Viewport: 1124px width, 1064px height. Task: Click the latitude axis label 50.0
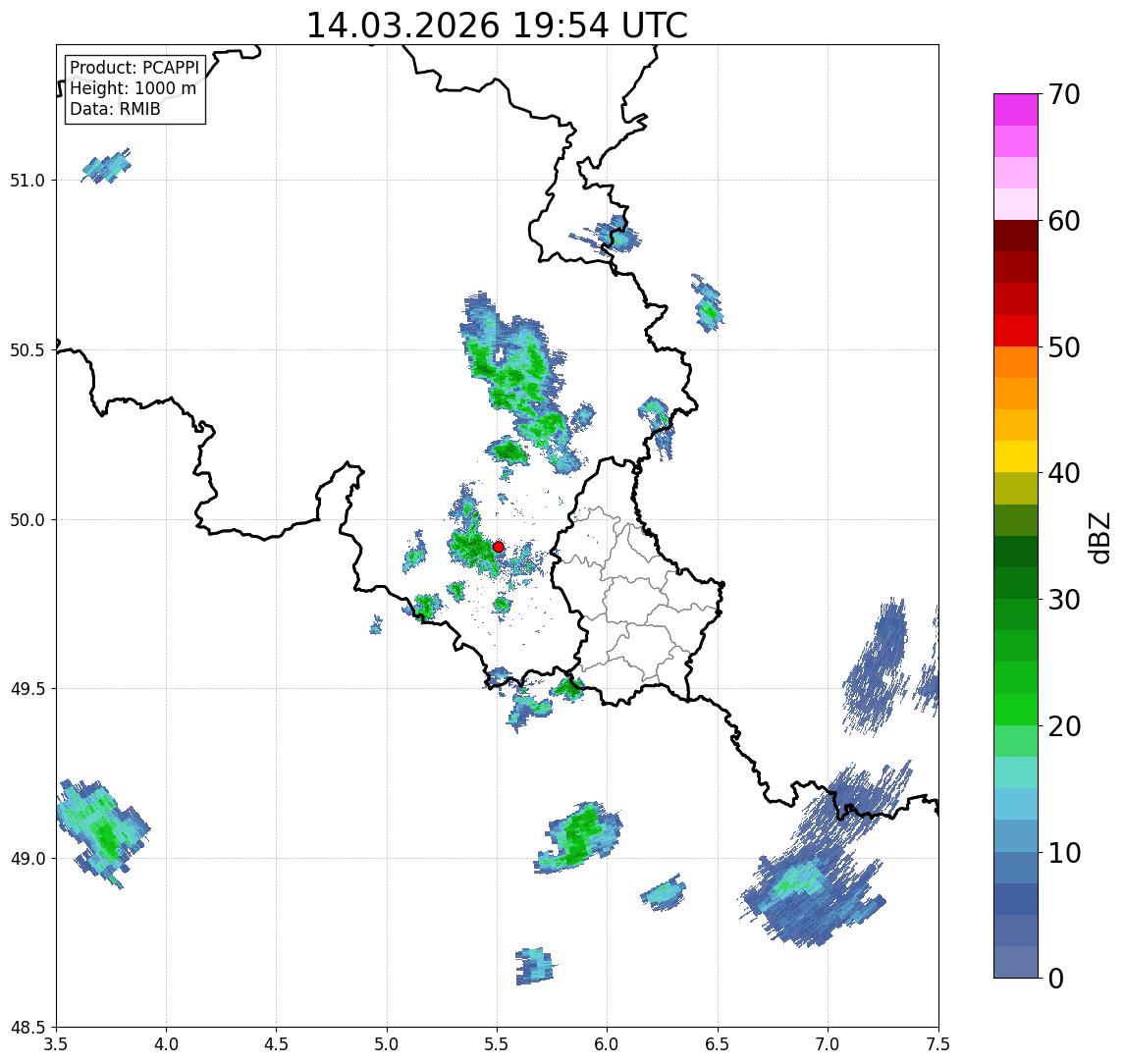pos(27,519)
